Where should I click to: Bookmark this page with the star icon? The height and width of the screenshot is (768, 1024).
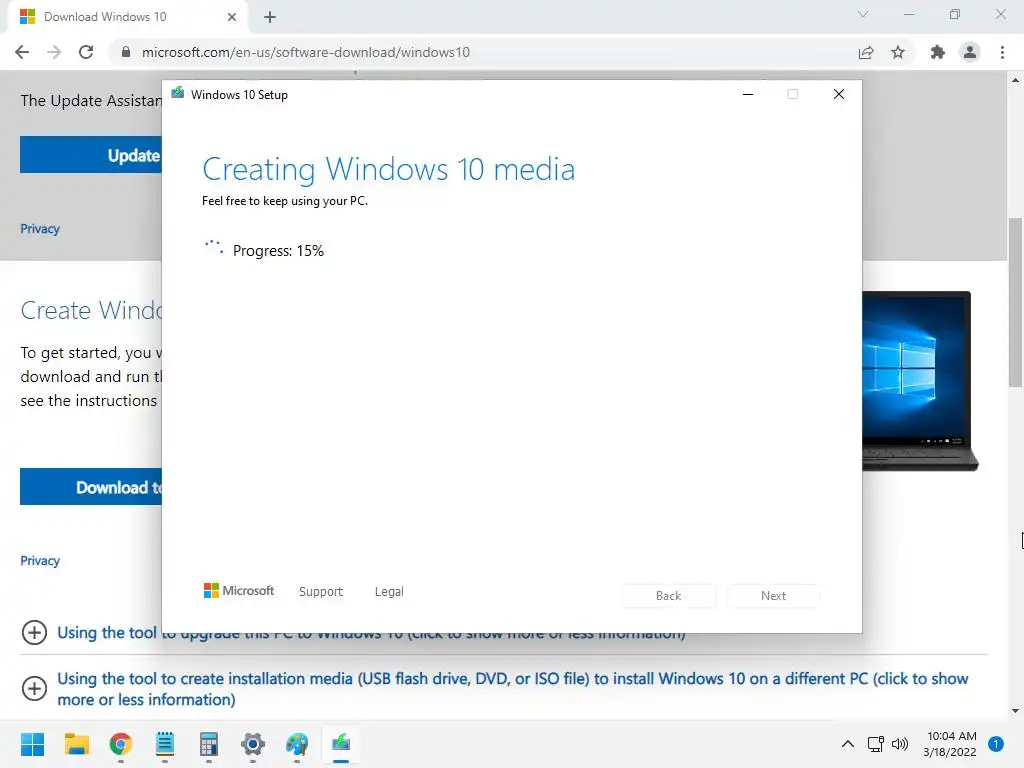898,52
